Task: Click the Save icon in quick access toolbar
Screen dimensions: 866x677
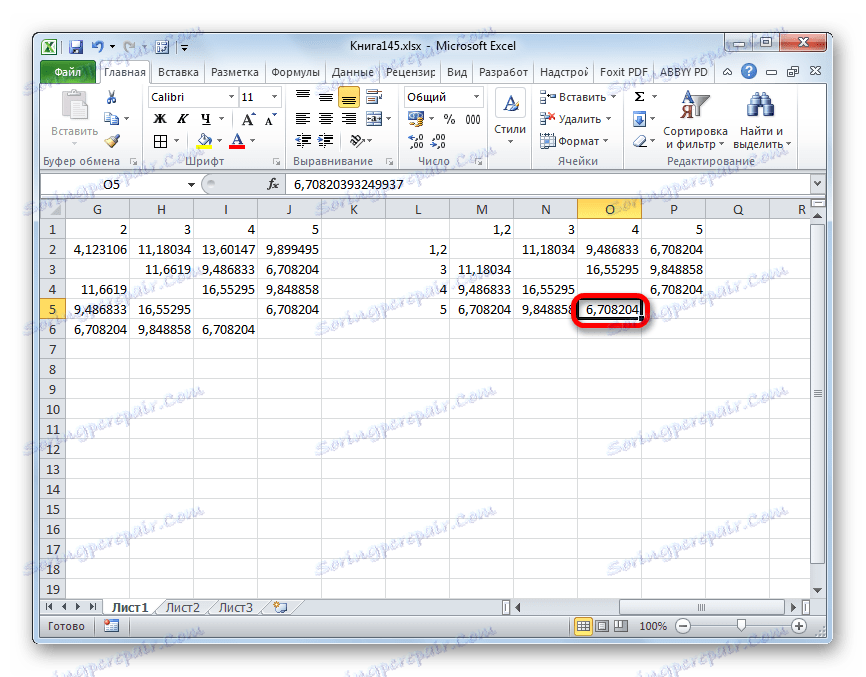Action: (x=76, y=47)
